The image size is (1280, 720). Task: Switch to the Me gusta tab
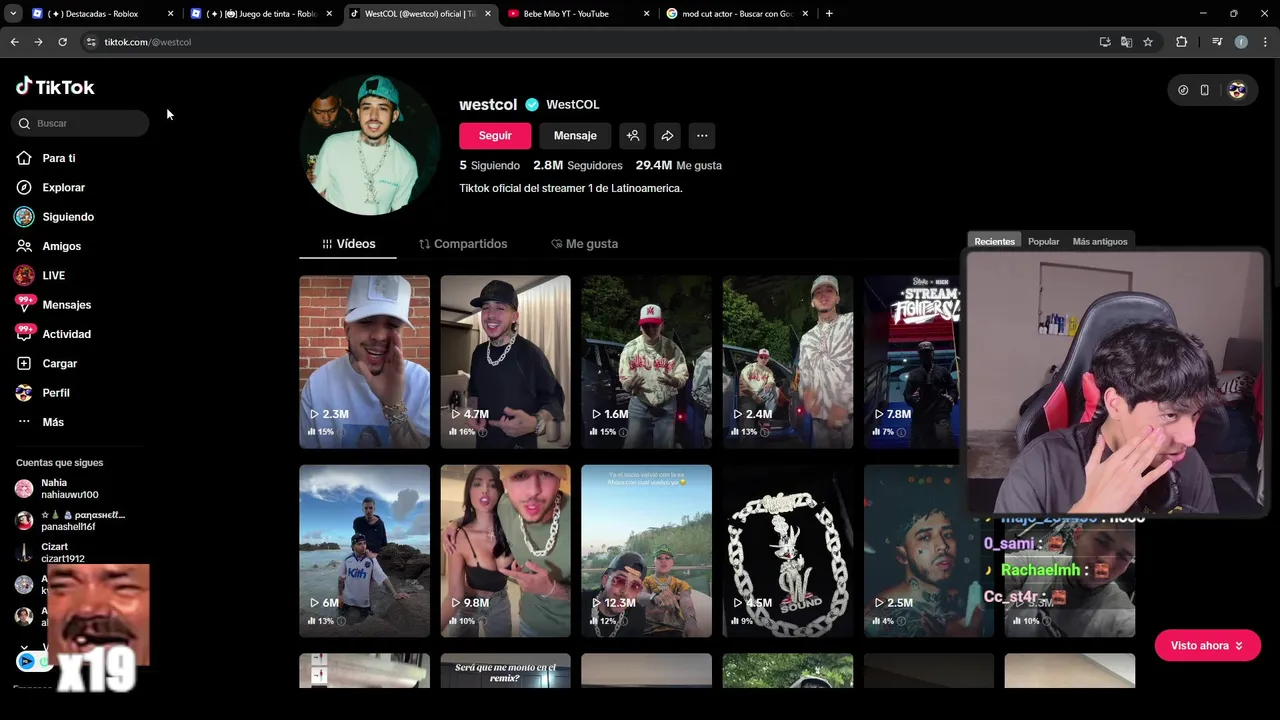(x=585, y=244)
